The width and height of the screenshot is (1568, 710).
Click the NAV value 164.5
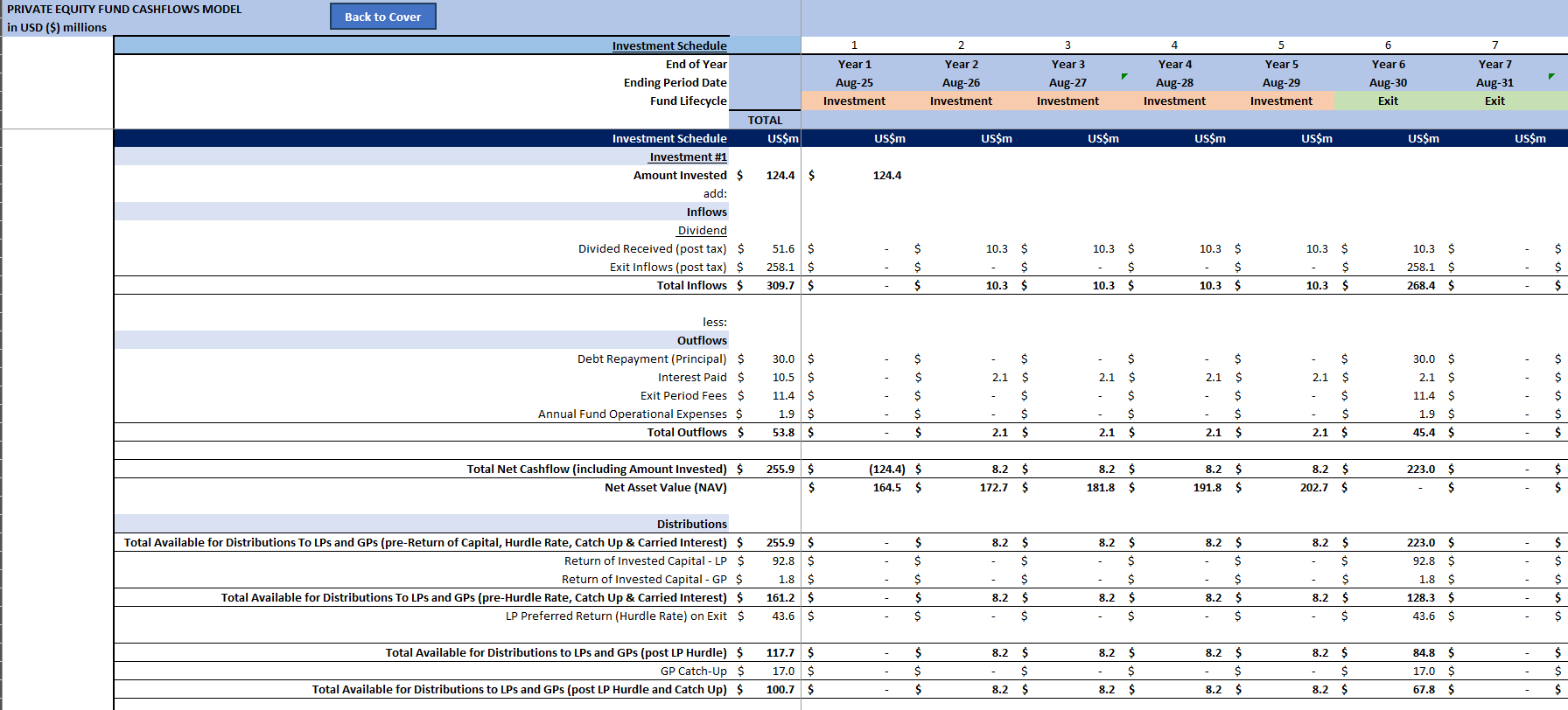[886, 487]
